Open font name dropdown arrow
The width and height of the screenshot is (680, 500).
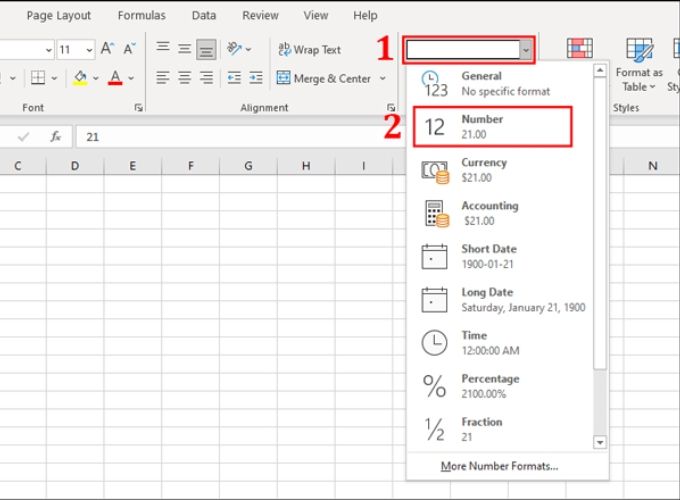(x=49, y=50)
